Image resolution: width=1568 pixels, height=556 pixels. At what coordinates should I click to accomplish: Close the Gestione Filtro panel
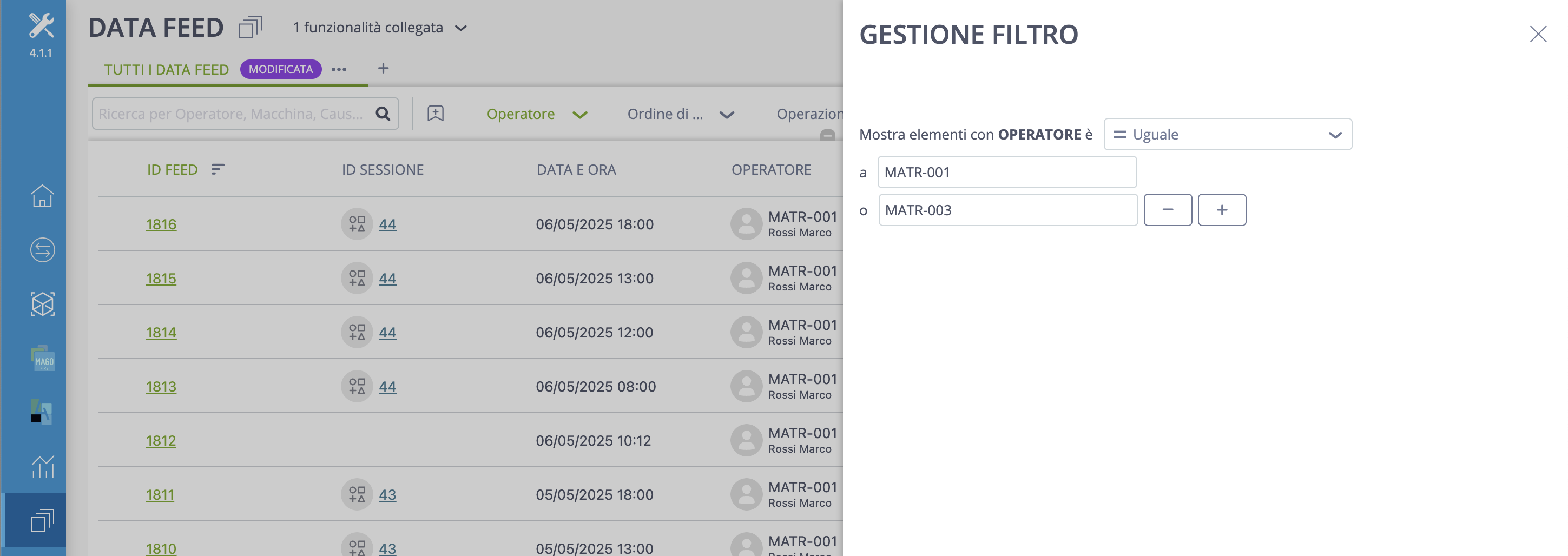(1538, 34)
